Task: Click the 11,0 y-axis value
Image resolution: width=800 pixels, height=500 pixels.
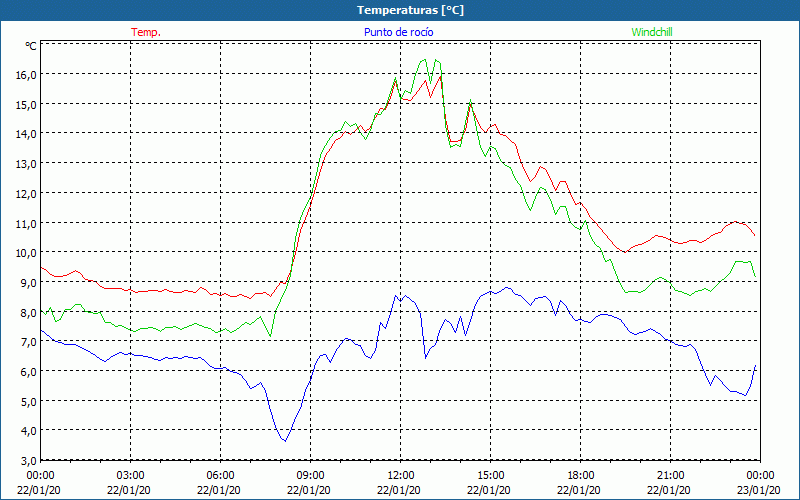Action: (x=27, y=223)
